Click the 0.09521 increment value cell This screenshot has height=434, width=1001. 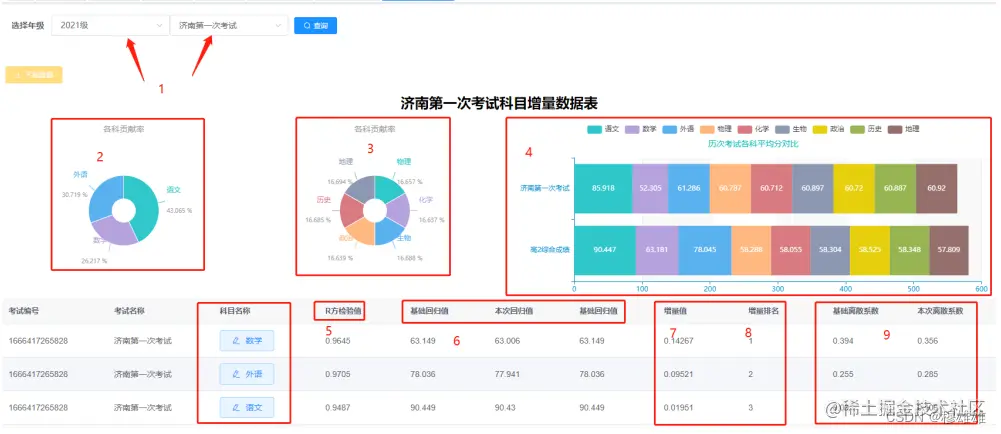(679, 374)
